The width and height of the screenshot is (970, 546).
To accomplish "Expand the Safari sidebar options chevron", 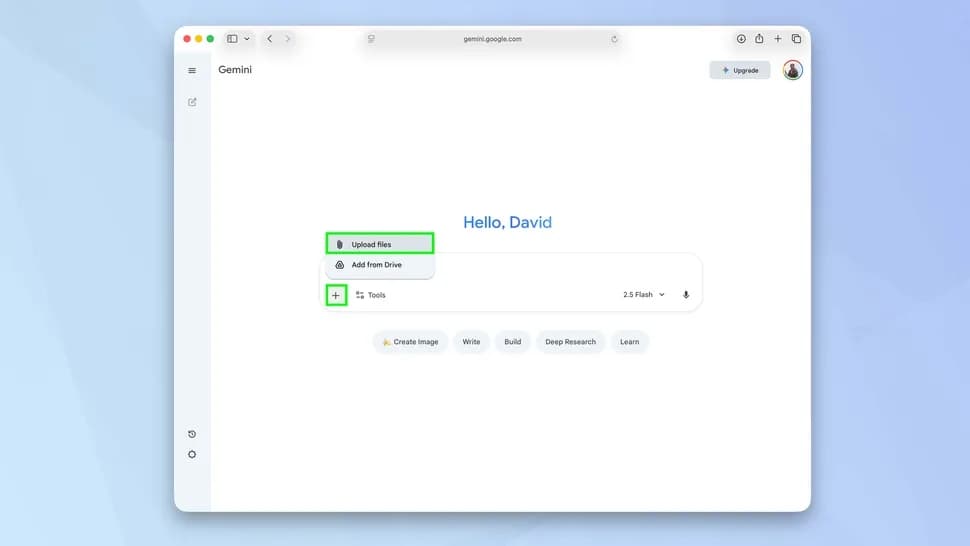I will coord(247,39).
